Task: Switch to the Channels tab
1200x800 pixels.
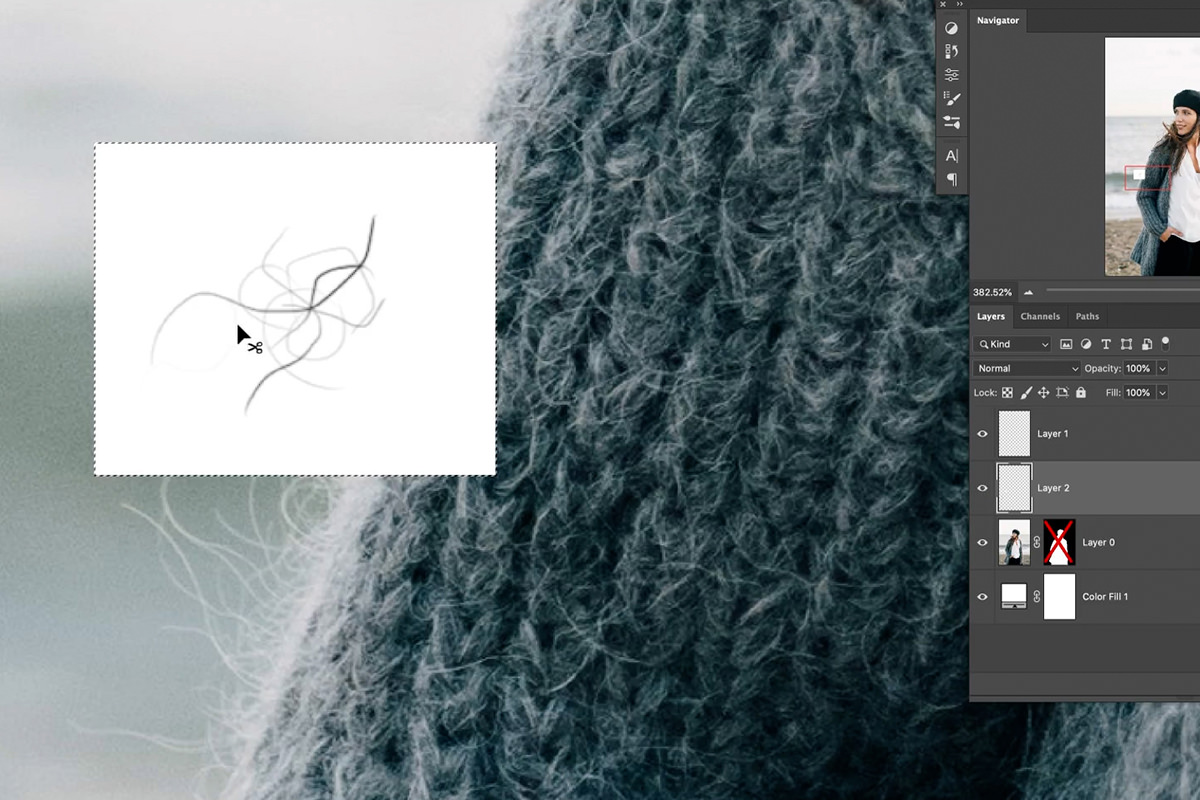Action: 1040,316
